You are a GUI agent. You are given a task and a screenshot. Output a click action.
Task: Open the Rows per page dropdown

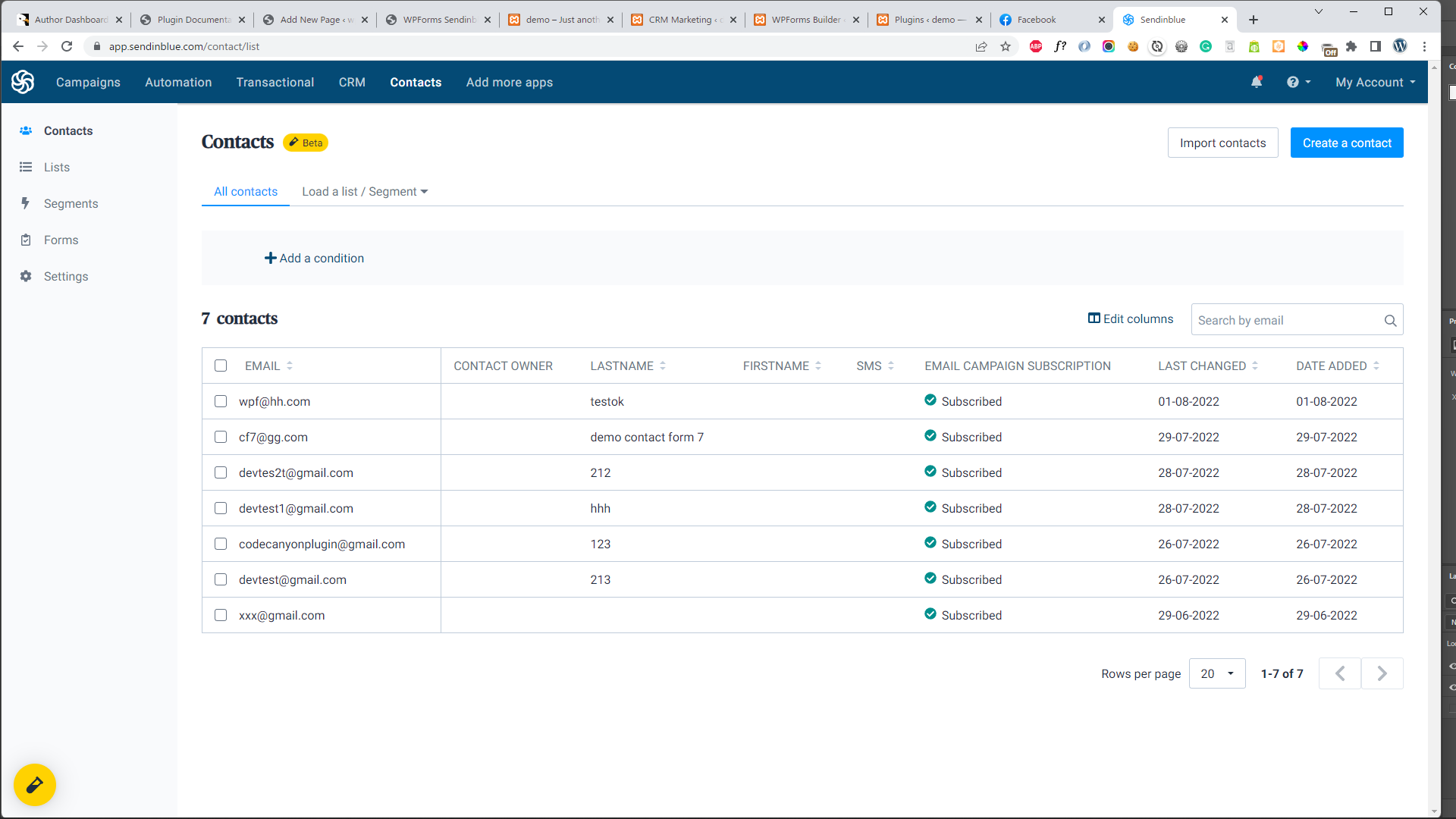click(1216, 673)
